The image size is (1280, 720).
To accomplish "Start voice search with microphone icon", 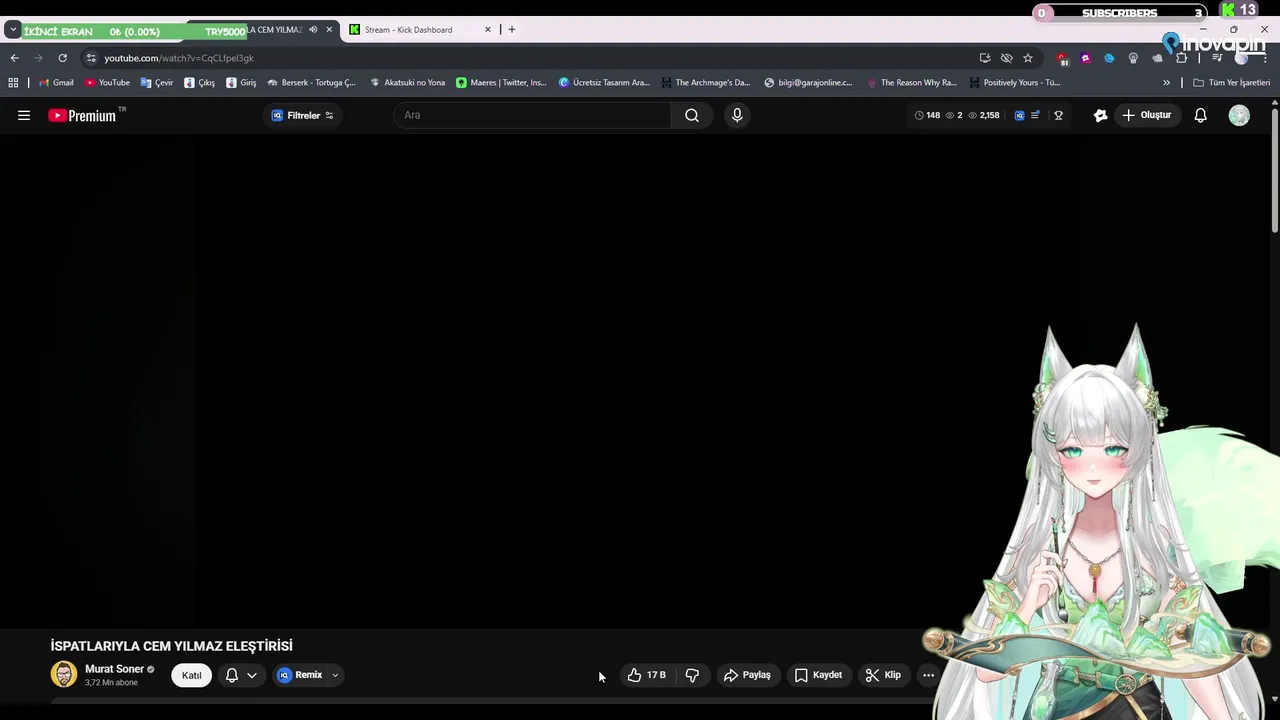I will pyautogui.click(x=737, y=115).
